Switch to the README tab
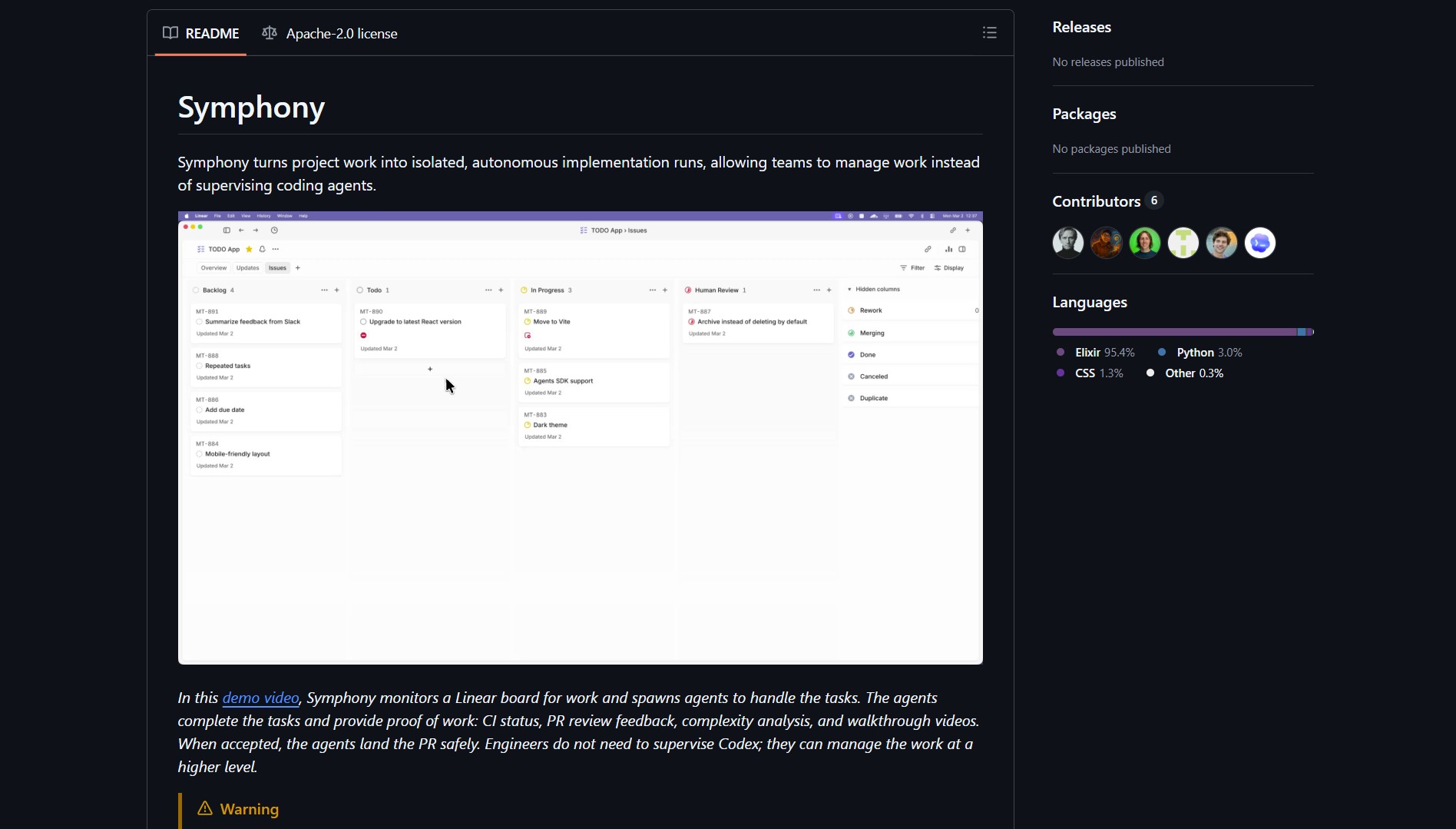 click(x=201, y=33)
